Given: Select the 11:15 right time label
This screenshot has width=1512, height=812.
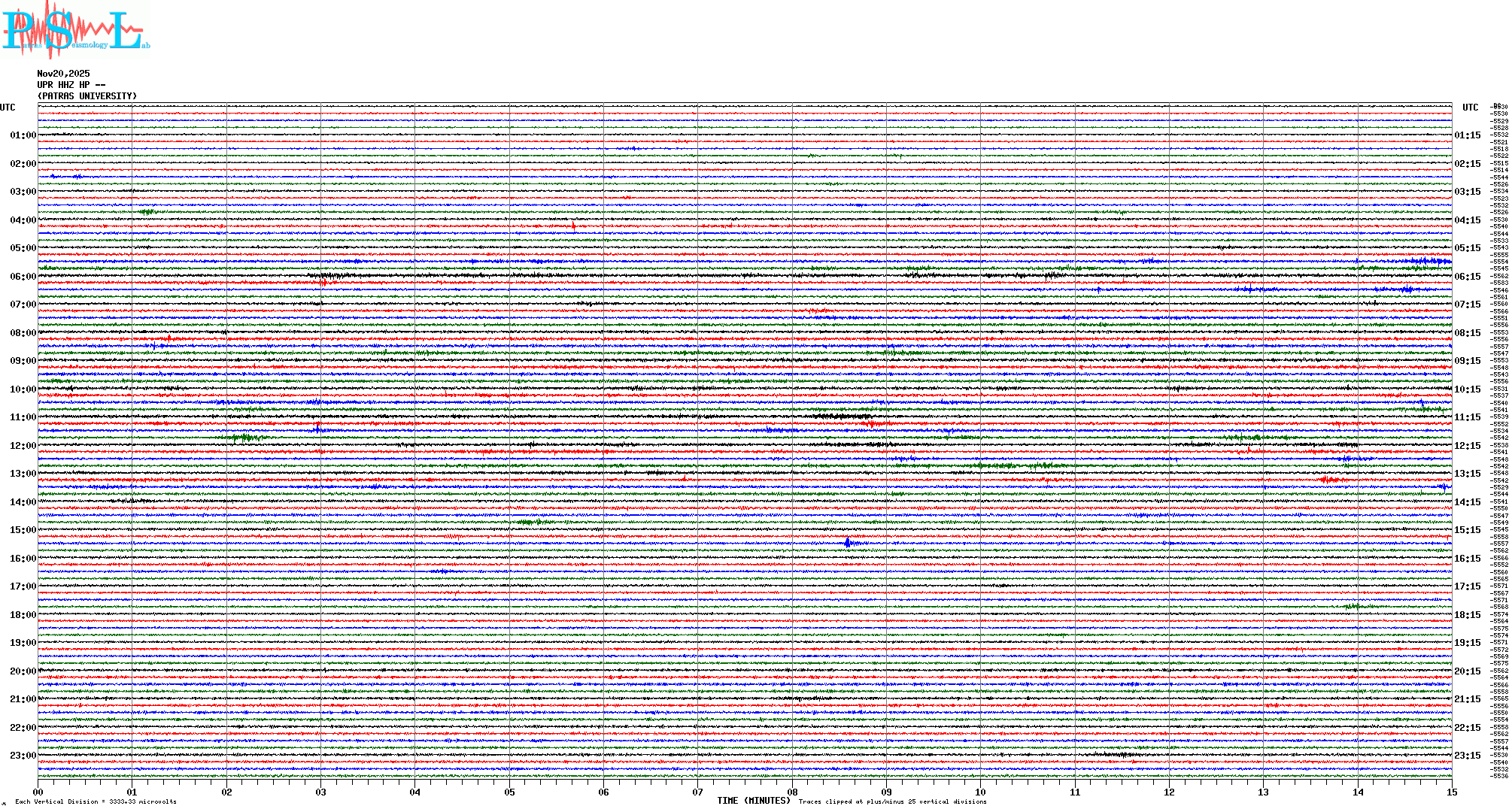Looking at the screenshot, I should pos(1467,417).
